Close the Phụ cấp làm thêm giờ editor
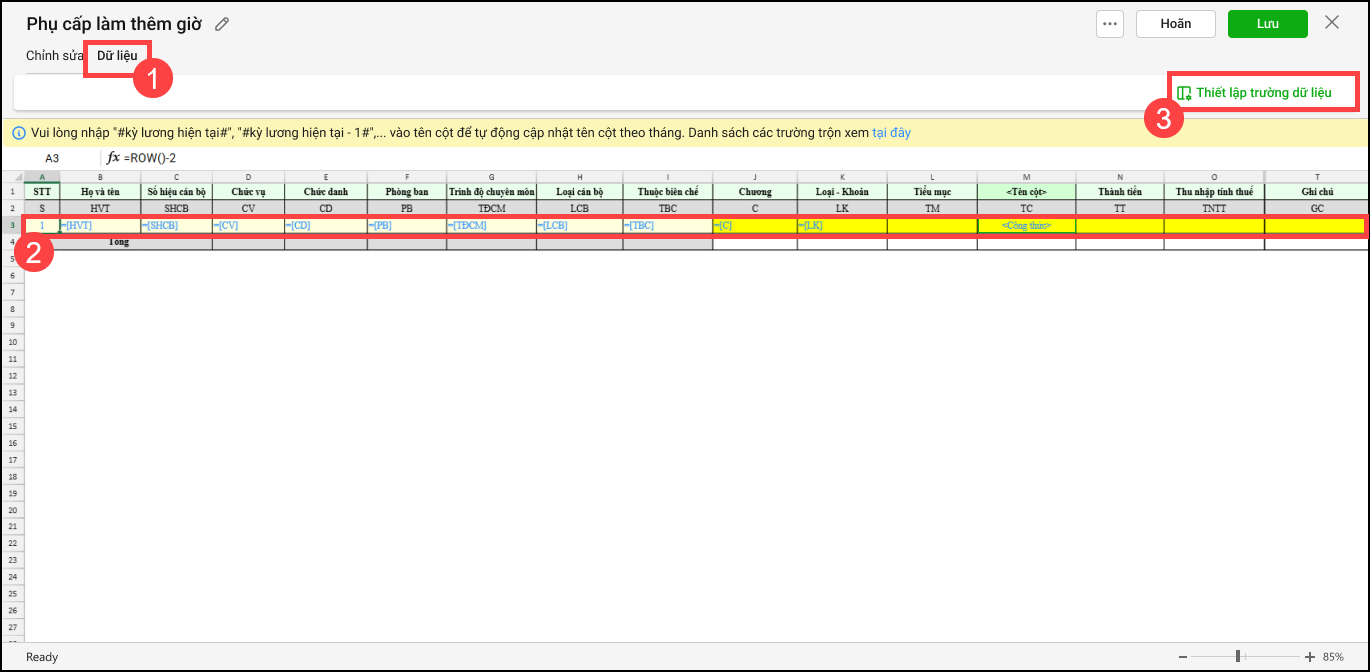This screenshot has width=1370, height=672. [1331, 23]
